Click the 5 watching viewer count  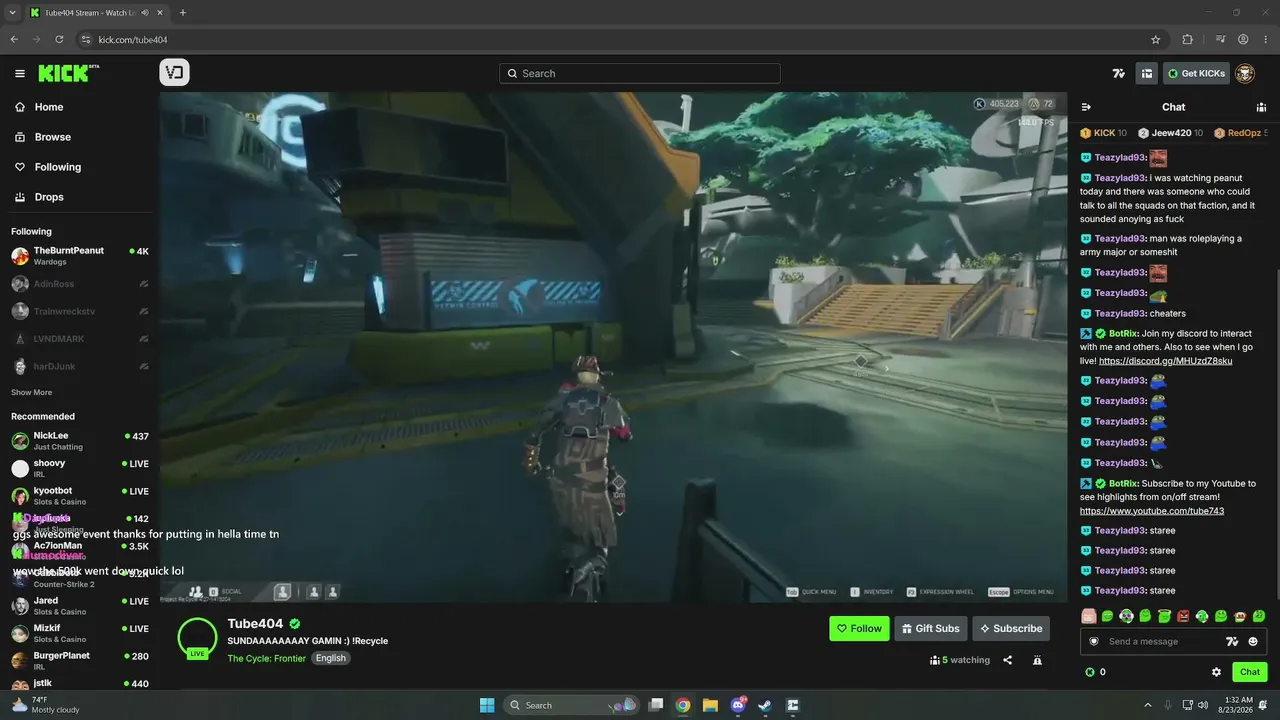(x=960, y=660)
